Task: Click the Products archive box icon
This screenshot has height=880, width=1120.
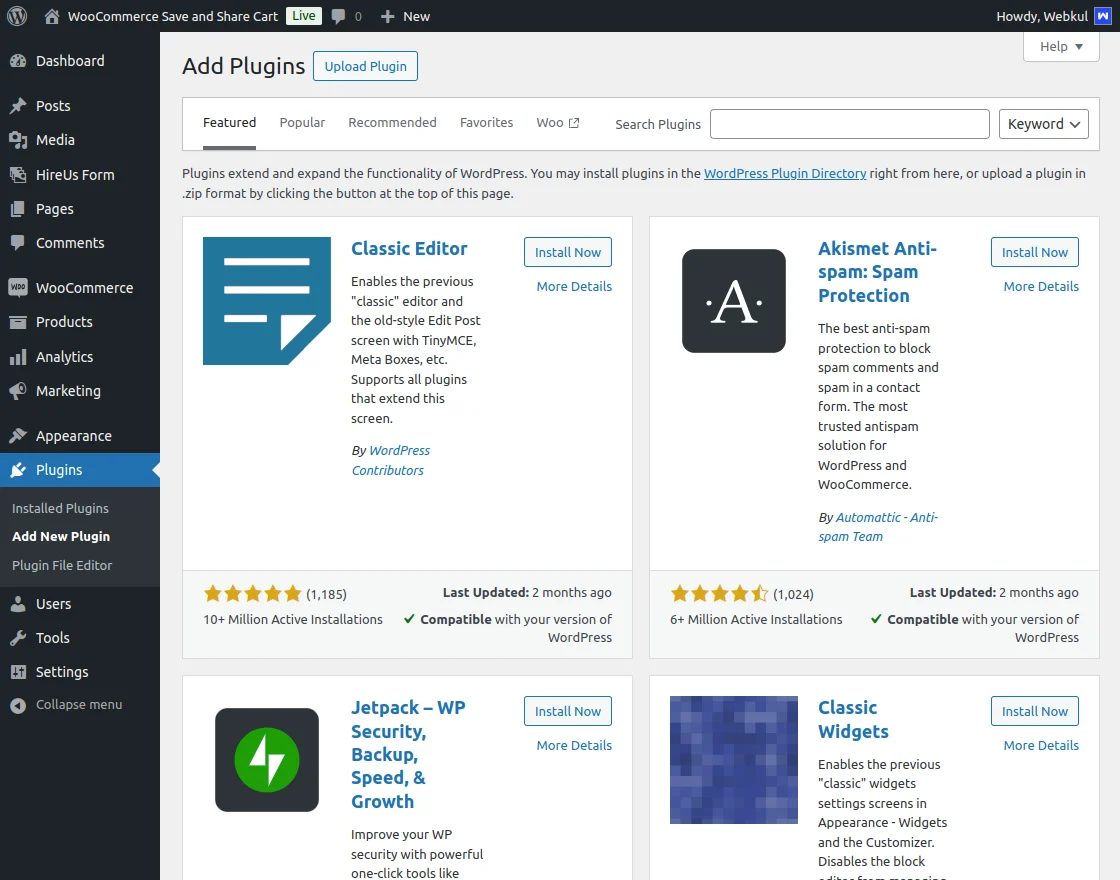Action: [18, 322]
